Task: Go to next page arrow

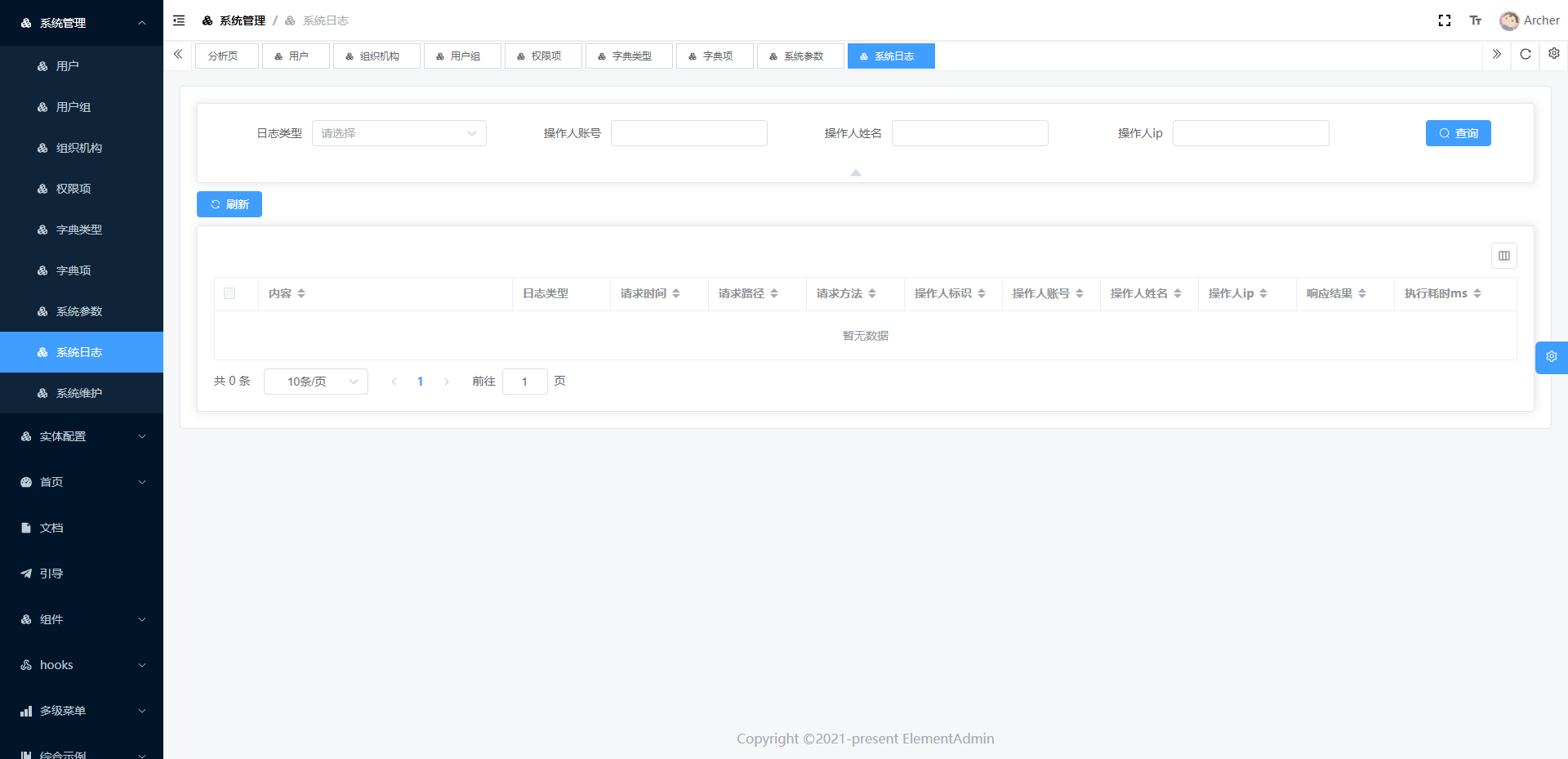Action: (x=447, y=382)
